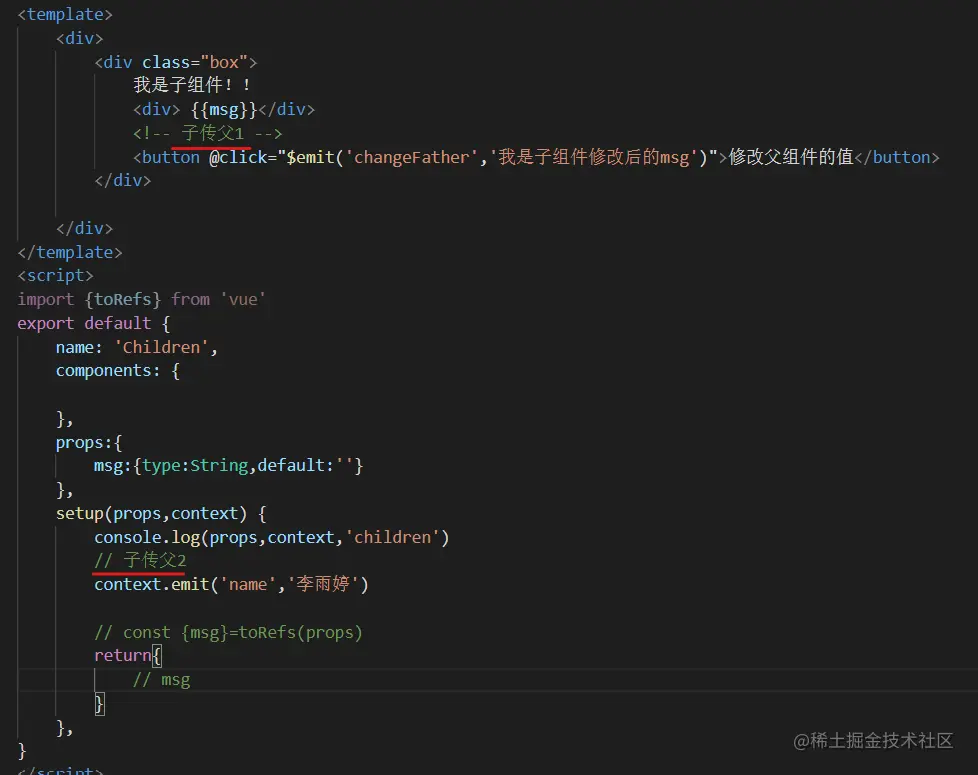Click the opening <template> tag on the first line
The width and height of the screenshot is (978, 775).
pos(65,14)
